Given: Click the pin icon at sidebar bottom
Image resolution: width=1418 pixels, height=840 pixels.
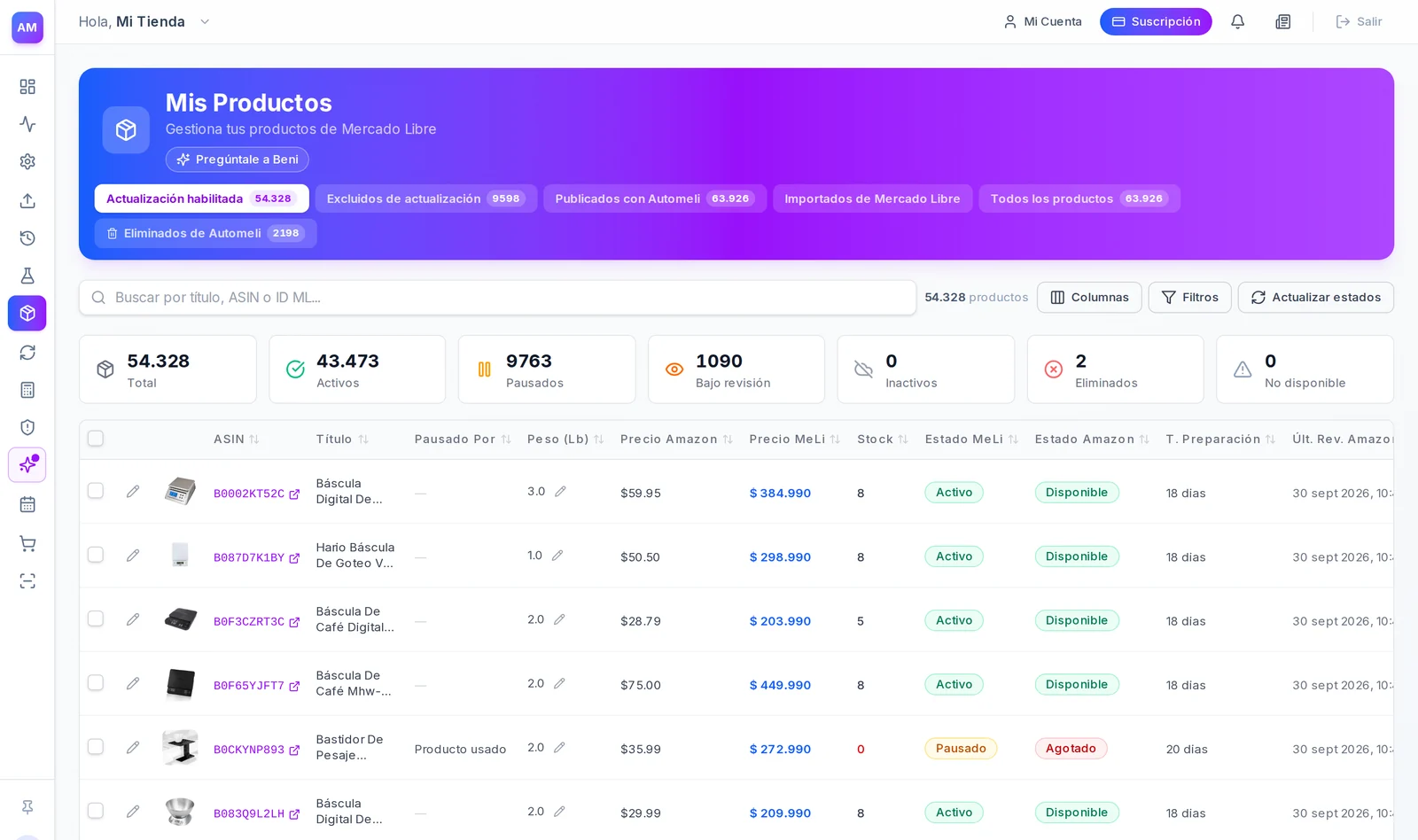Looking at the screenshot, I should (27, 807).
